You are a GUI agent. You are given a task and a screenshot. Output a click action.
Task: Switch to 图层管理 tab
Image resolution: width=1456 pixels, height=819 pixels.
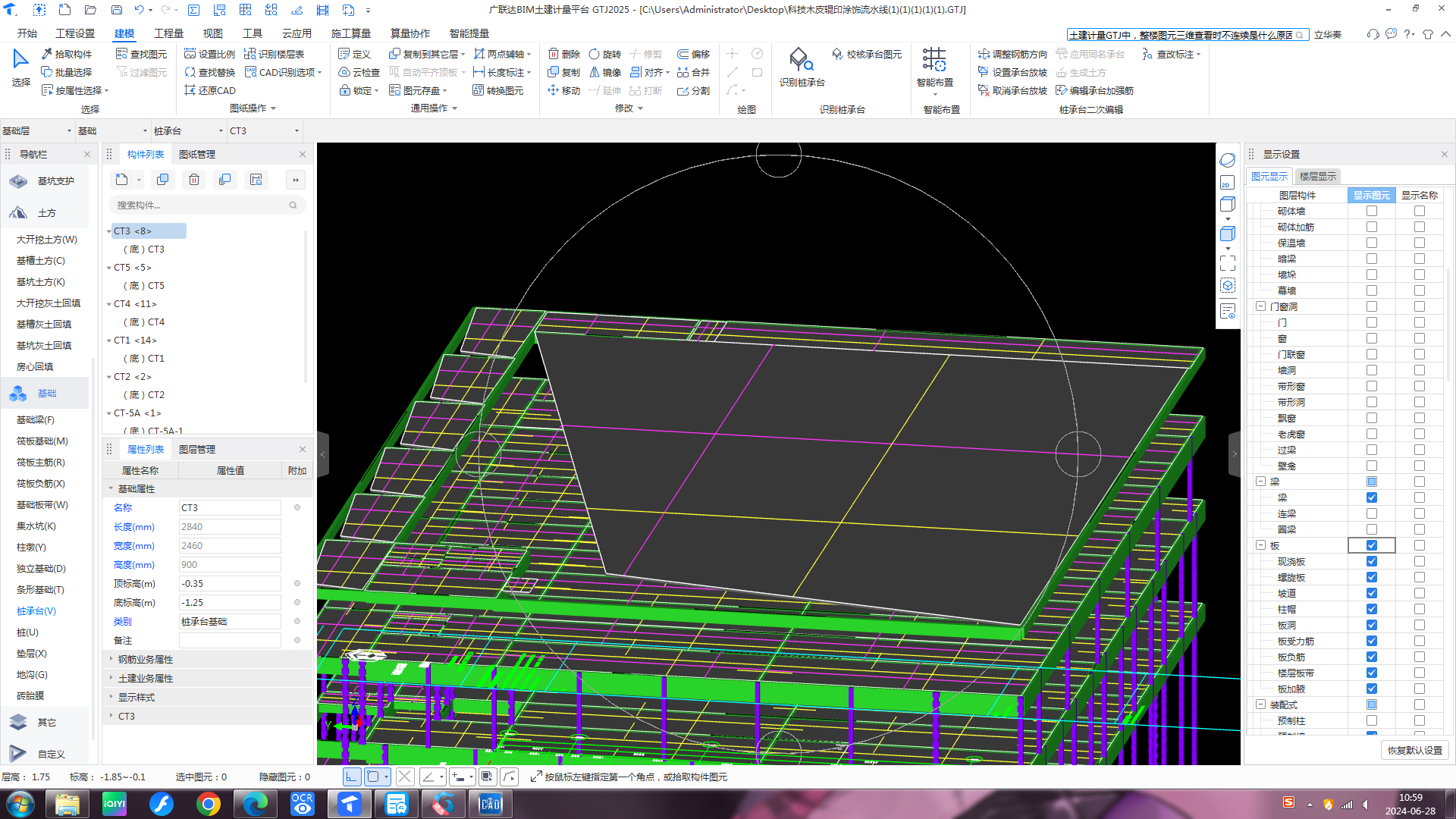[x=197, y=449]
